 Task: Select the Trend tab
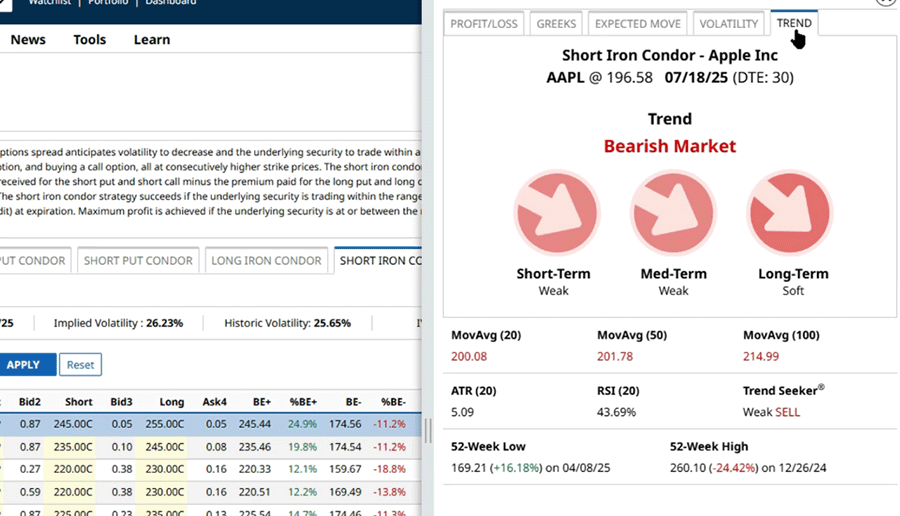pos(794,23)
